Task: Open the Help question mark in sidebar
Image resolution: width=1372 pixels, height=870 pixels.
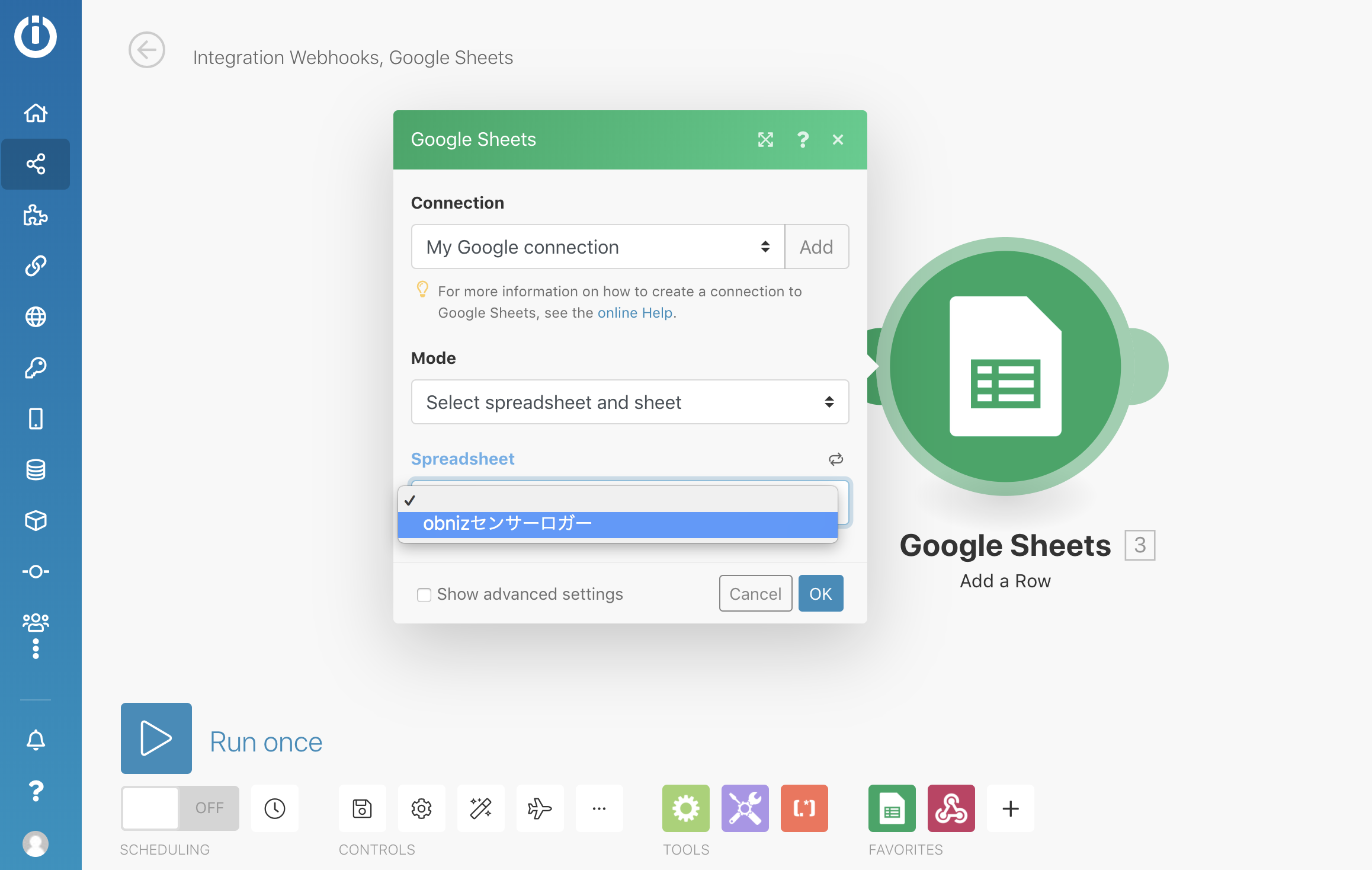Action: [36, 791]
